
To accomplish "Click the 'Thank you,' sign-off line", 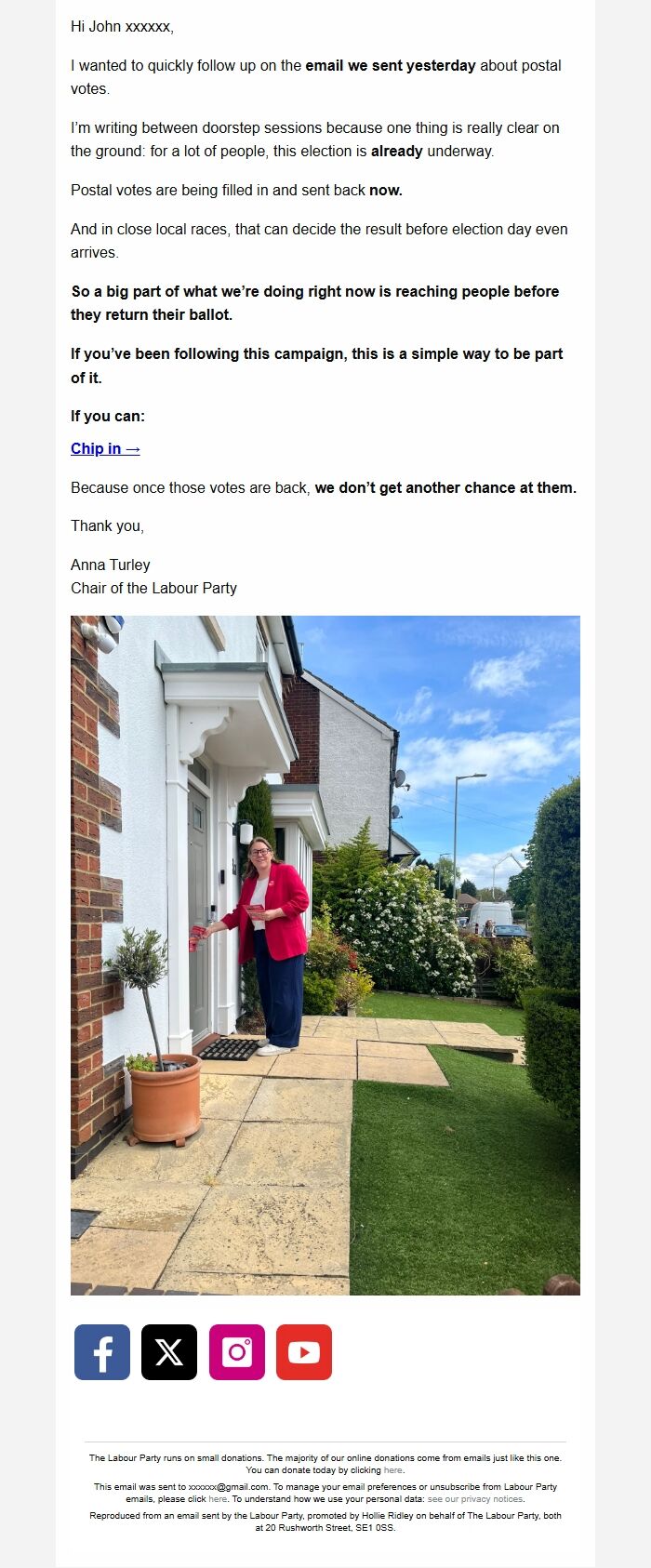I will tap(108, 525).
